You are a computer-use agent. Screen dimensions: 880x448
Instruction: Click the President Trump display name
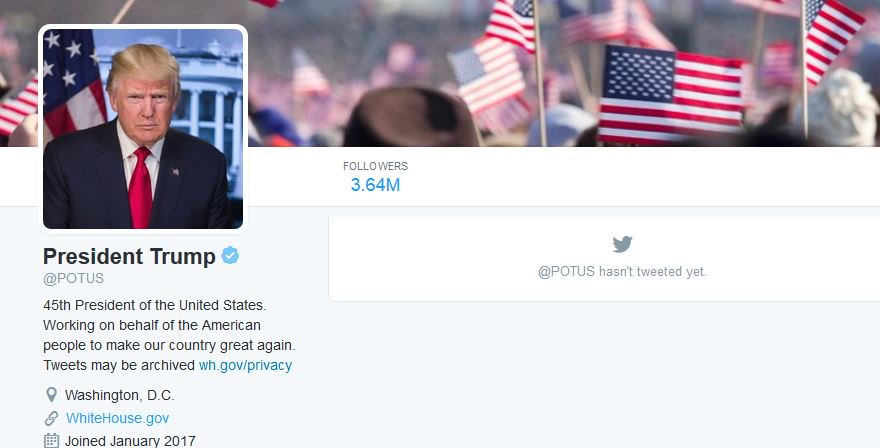(129, 256)
